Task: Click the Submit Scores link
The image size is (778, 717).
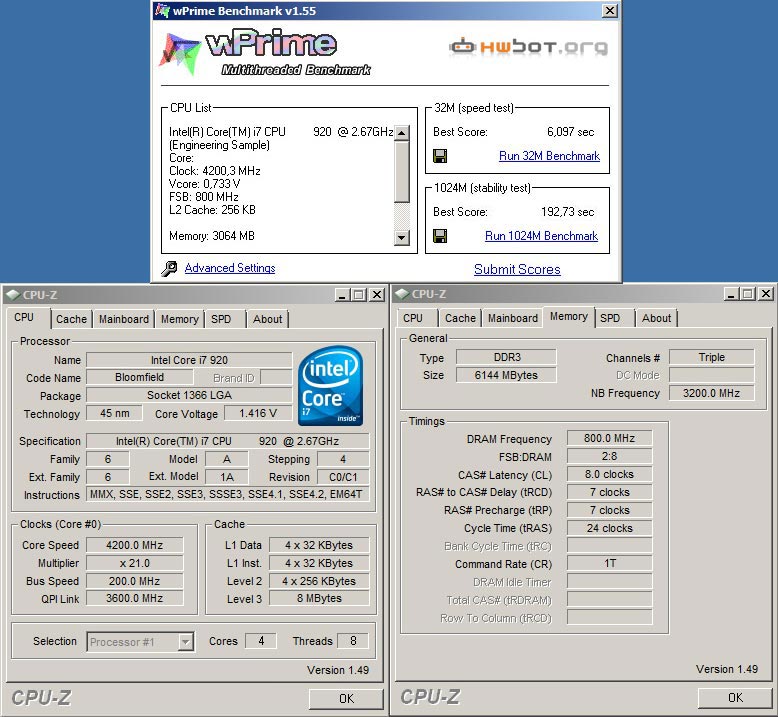Action: (517, 269)
